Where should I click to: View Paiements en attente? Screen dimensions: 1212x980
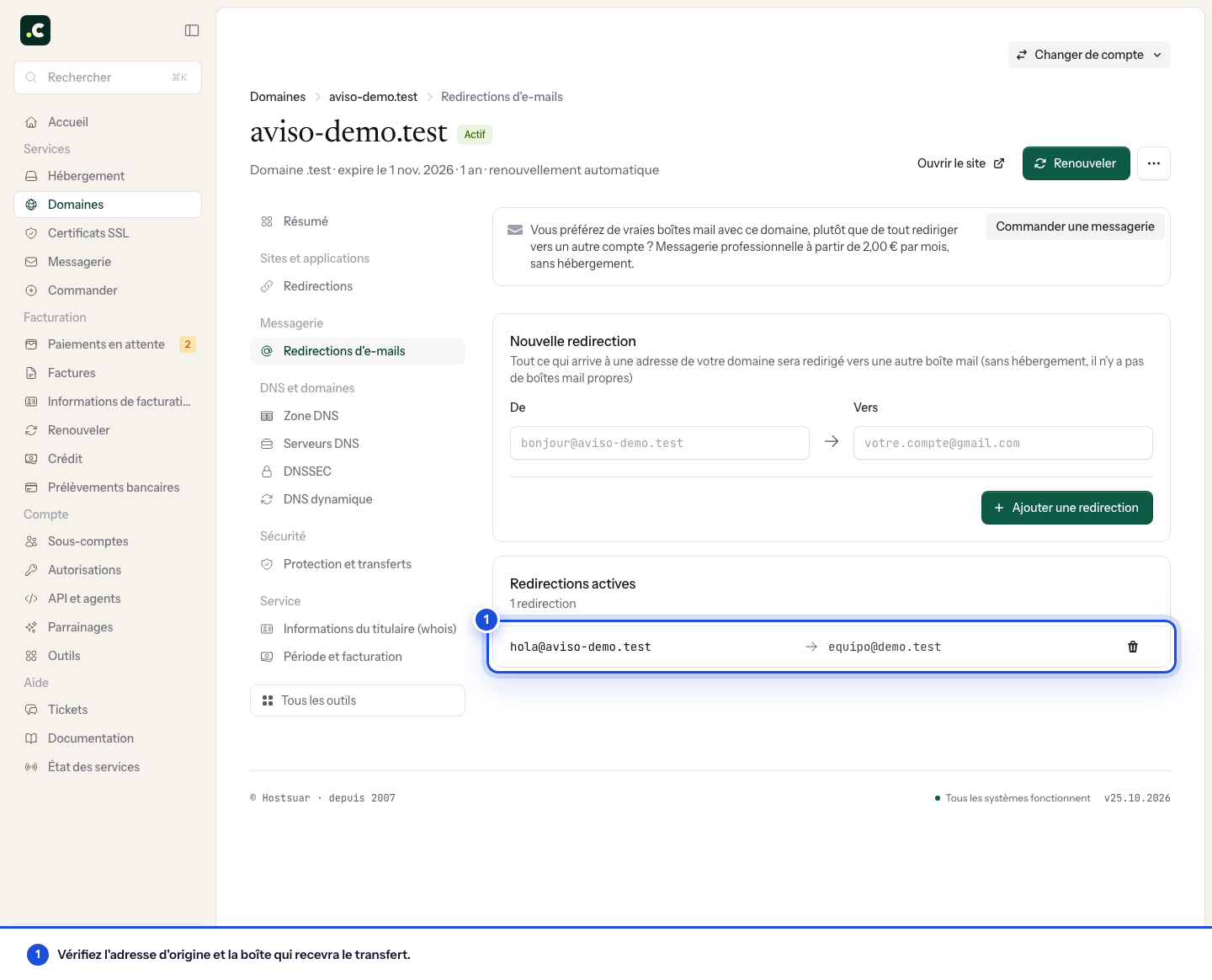click(x=108, y=344)
